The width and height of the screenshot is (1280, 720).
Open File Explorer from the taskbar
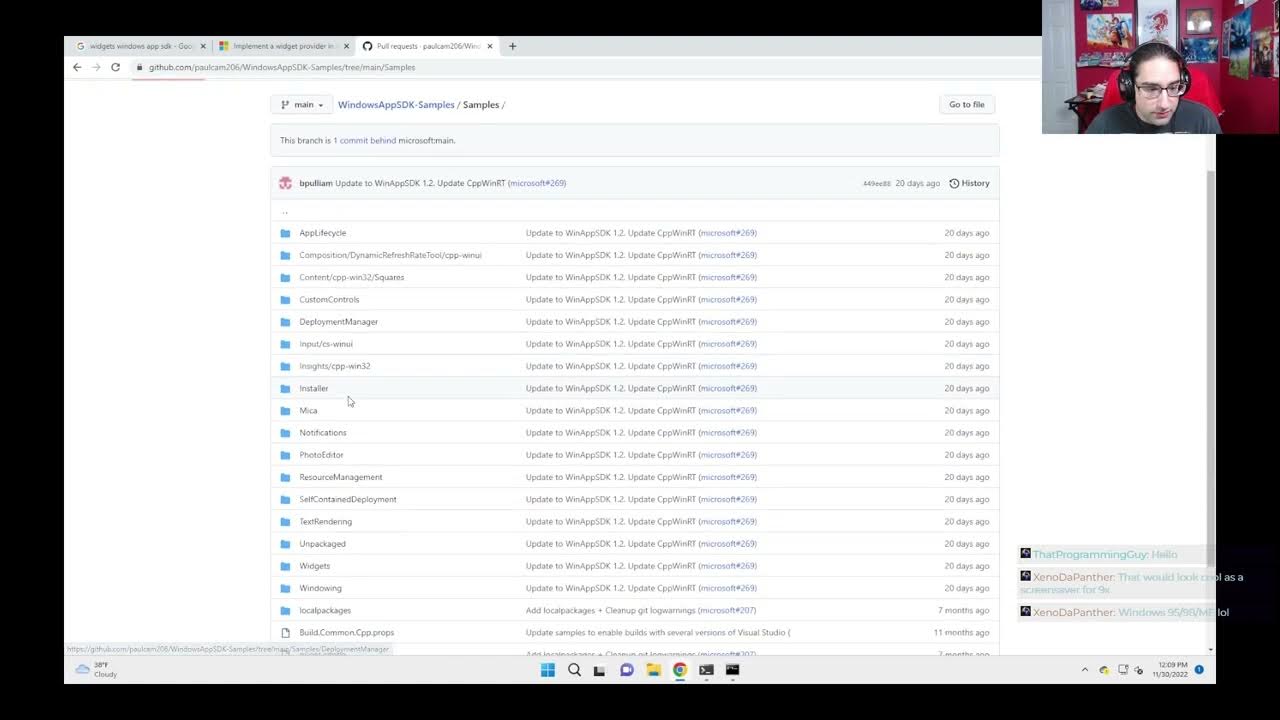[x=653, y=670]
